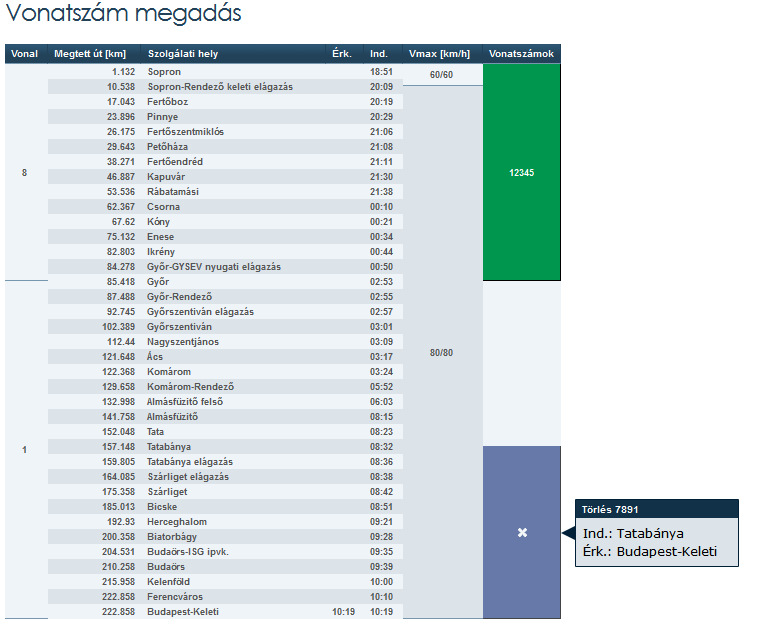This screenshot has height=625, width=758.
Task: Select the Tata station row
Action: pyautogui.click(x=225, y=431)
